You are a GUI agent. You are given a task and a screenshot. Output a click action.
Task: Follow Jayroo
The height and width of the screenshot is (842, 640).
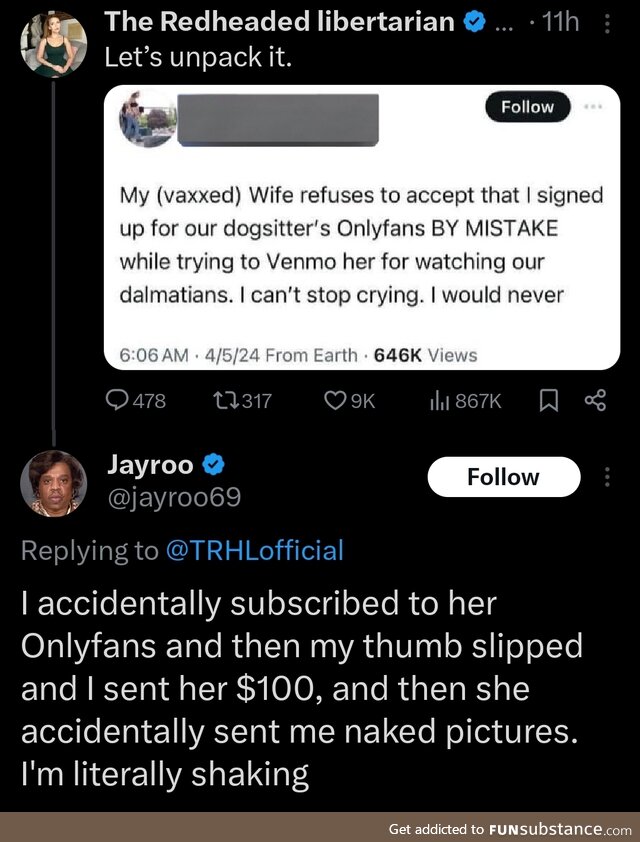point(503,477)
